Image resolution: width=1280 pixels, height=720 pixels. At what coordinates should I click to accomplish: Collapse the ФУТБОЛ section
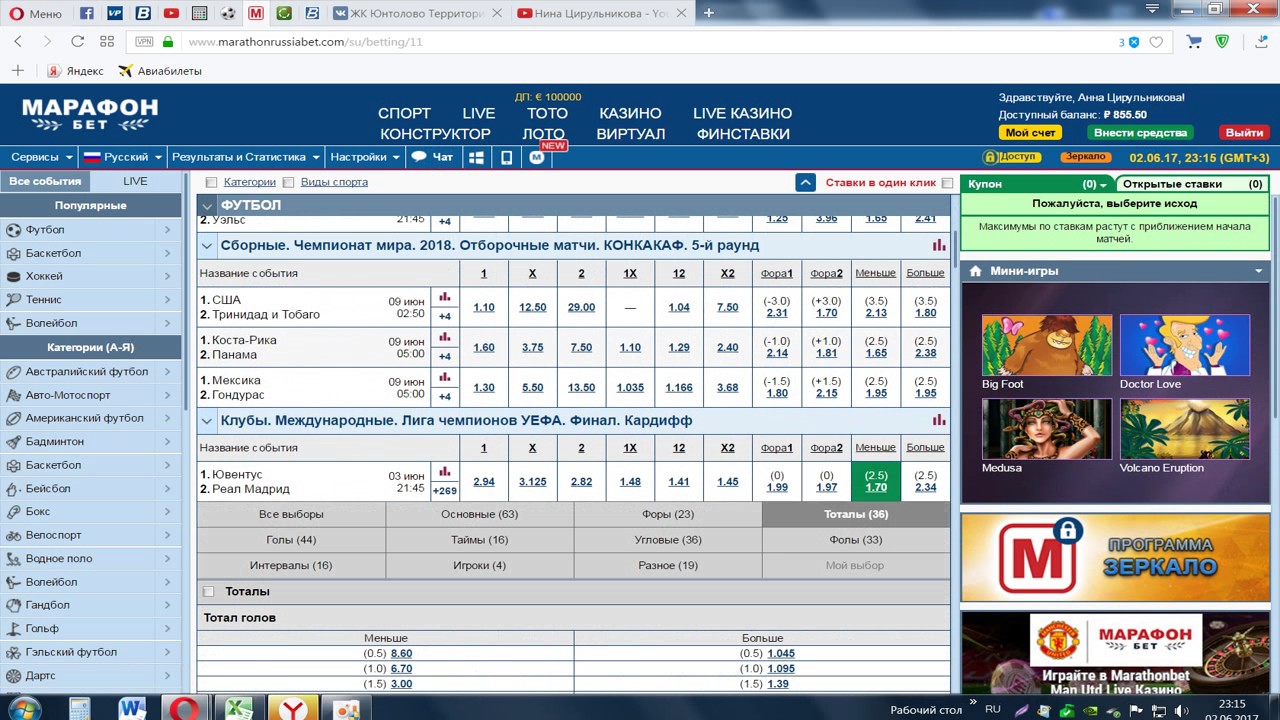(x=207, y=206)
